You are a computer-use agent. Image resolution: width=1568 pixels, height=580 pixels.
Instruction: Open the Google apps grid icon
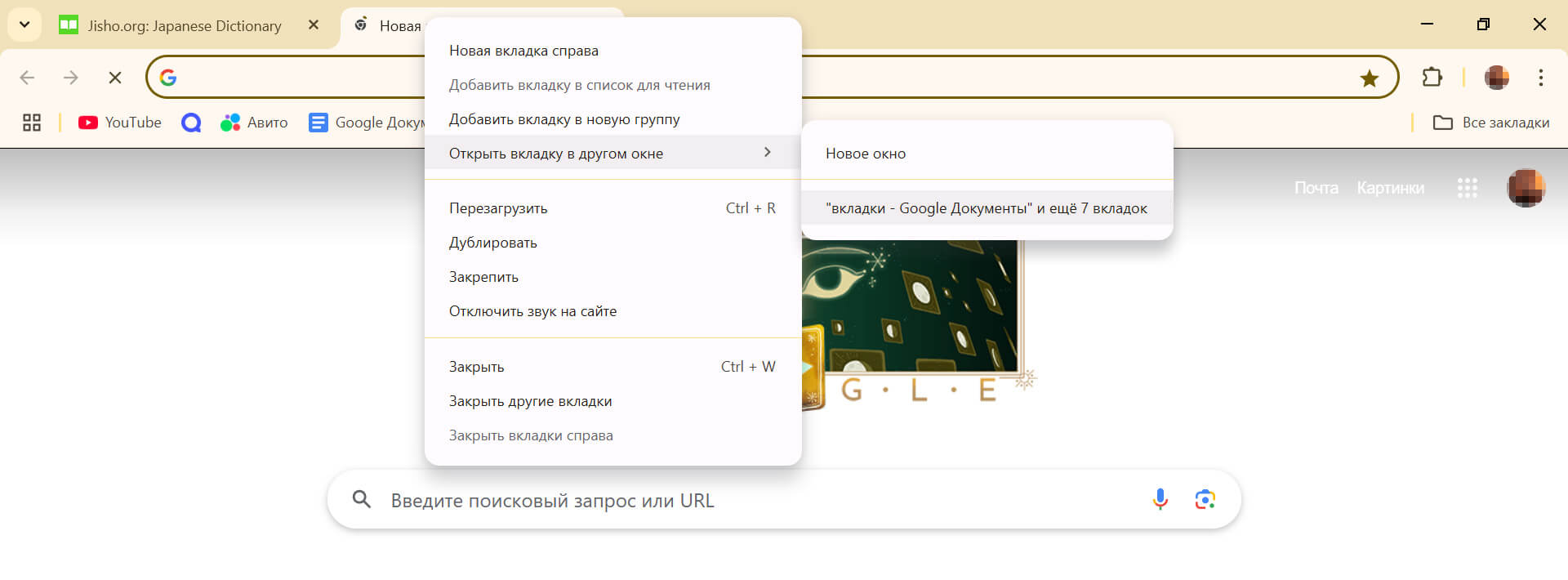[1468, 188]
